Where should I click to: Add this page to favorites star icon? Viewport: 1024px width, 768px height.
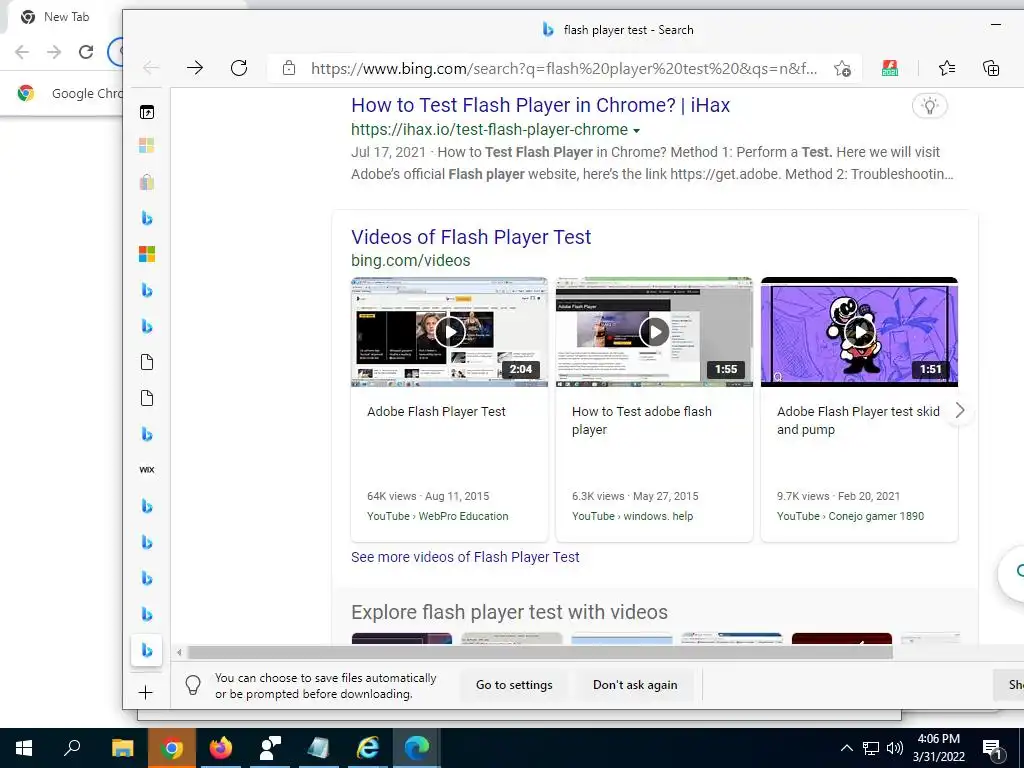(842, 68)
